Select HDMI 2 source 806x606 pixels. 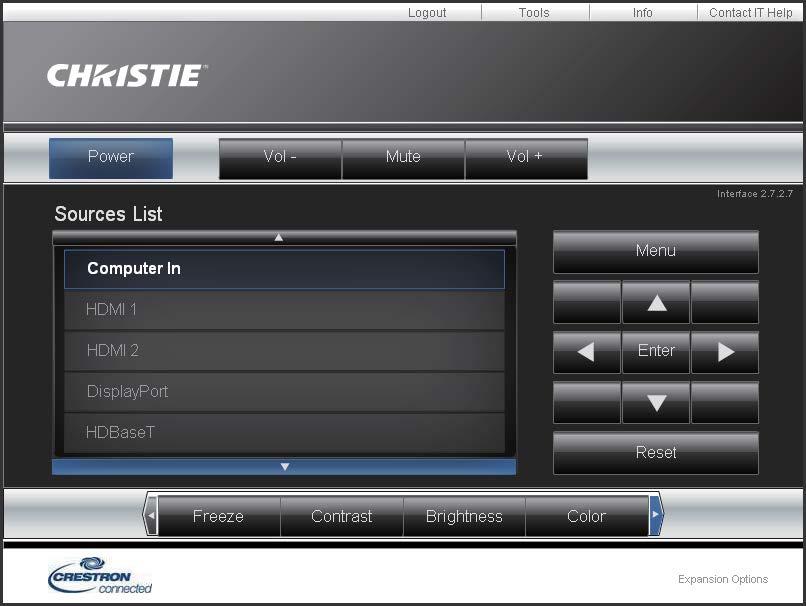click(284, 351)
